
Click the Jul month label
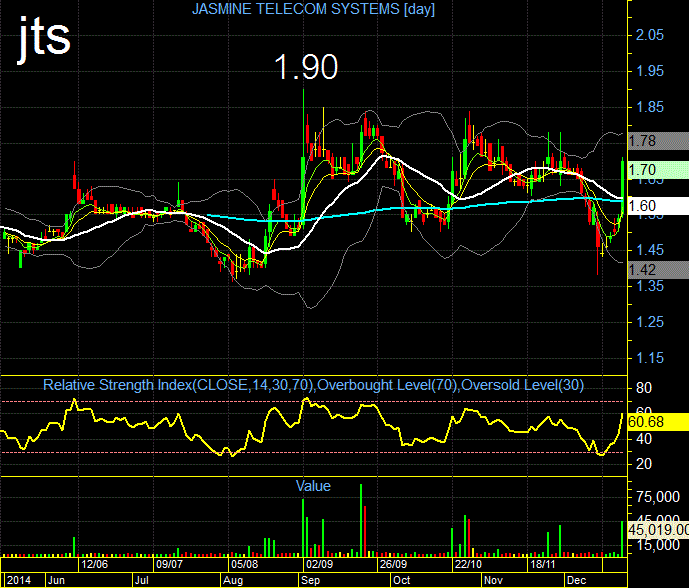pos(141,581)
